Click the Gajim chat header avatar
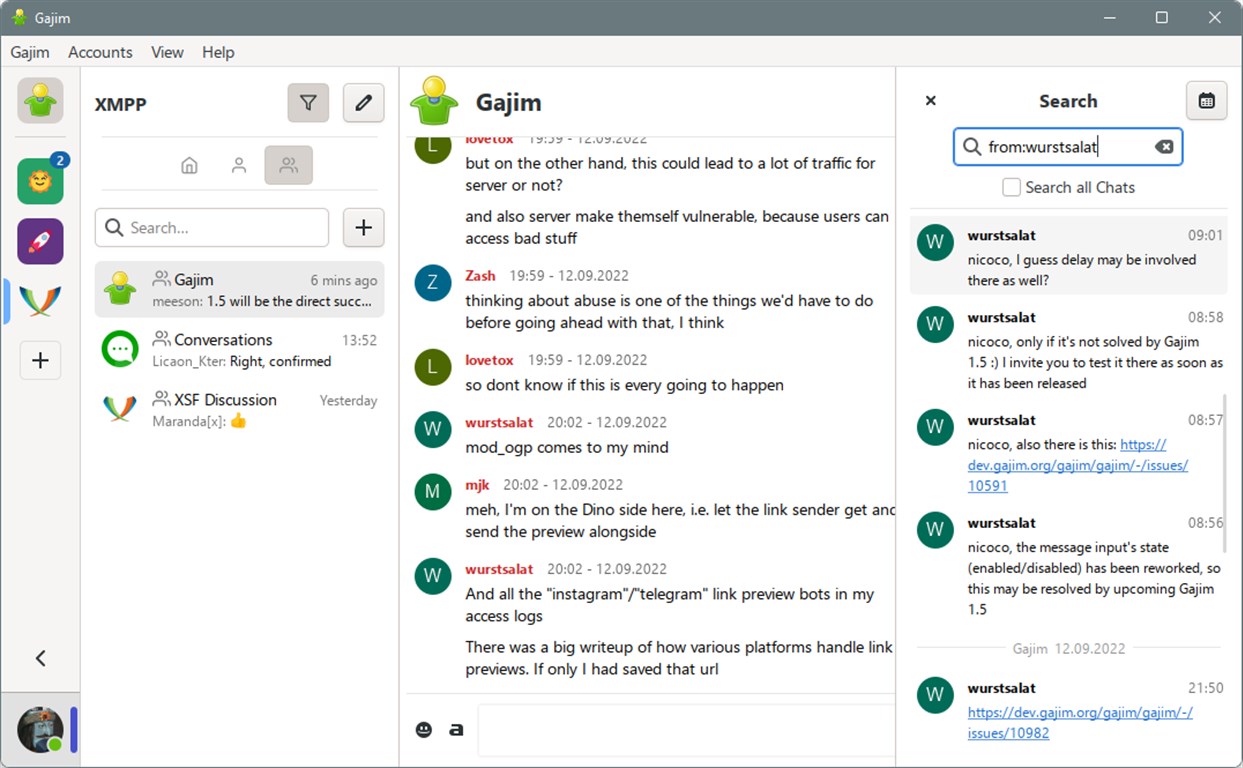Screen dimensions: 1243x768 coord(434,101)
